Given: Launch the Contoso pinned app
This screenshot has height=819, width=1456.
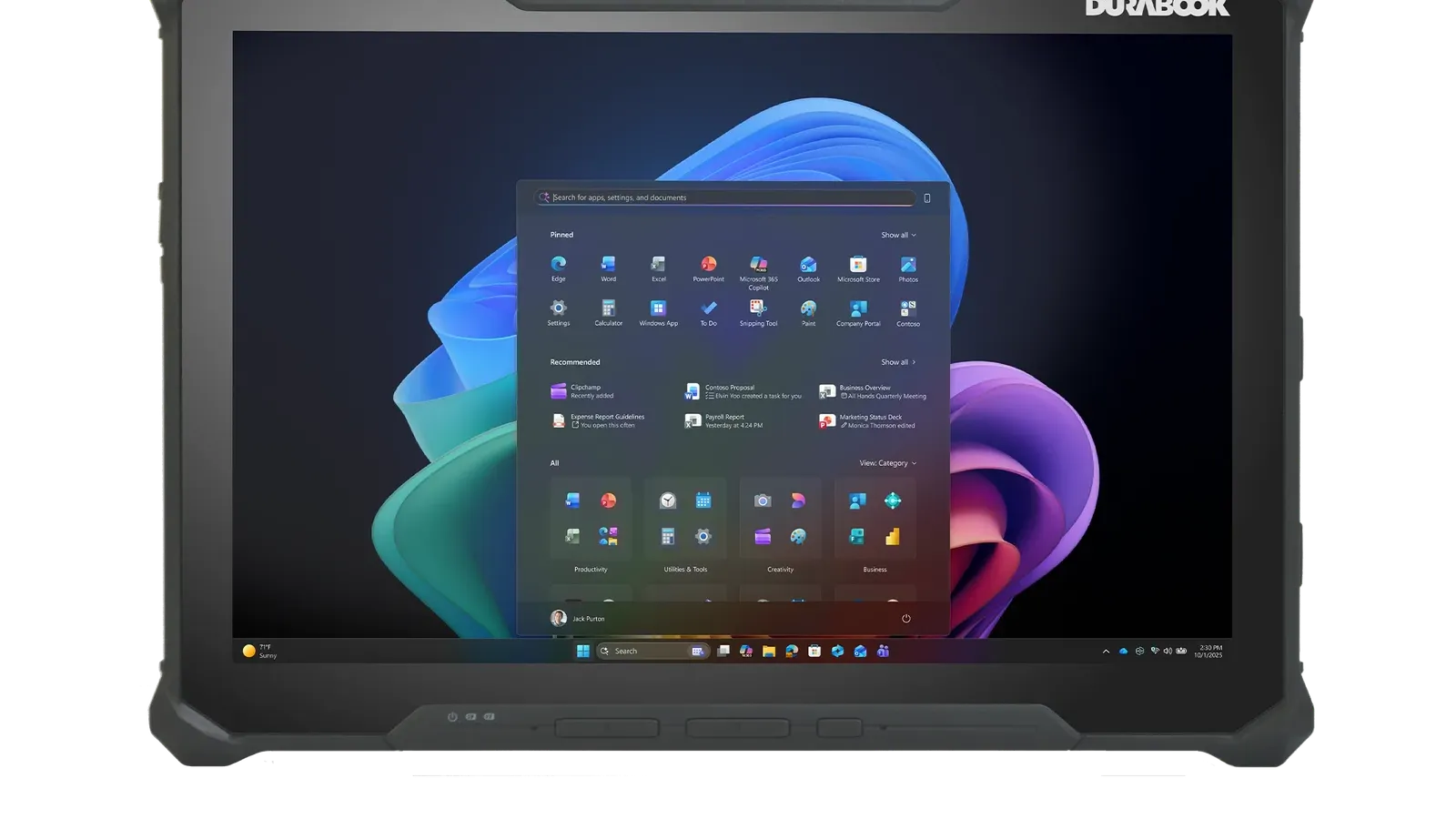Looking at the screenshot, I should (x=908, y=313).
